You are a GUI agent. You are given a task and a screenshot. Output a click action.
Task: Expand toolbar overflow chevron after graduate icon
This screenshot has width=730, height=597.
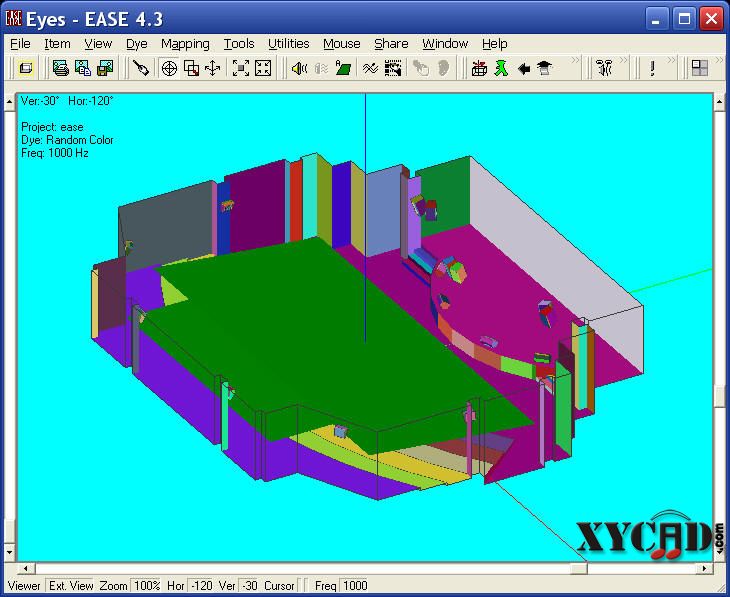pyautogui.click(x=575, y=60)
